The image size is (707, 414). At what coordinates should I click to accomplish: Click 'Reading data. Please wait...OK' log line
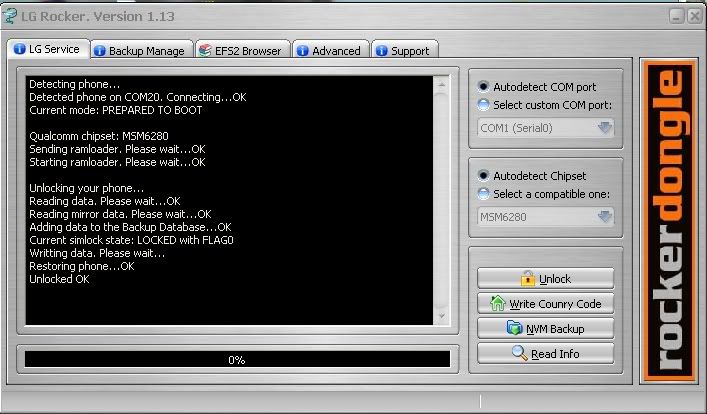[105, 201]
